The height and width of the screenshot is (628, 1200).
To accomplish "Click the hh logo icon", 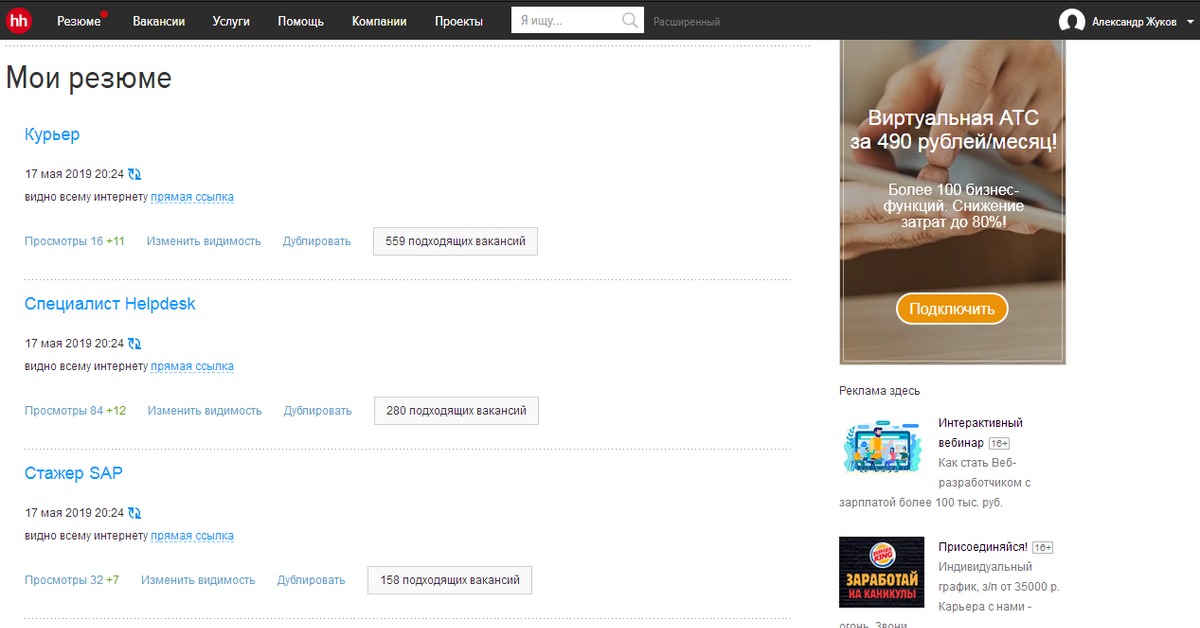I will pos(19,20).
